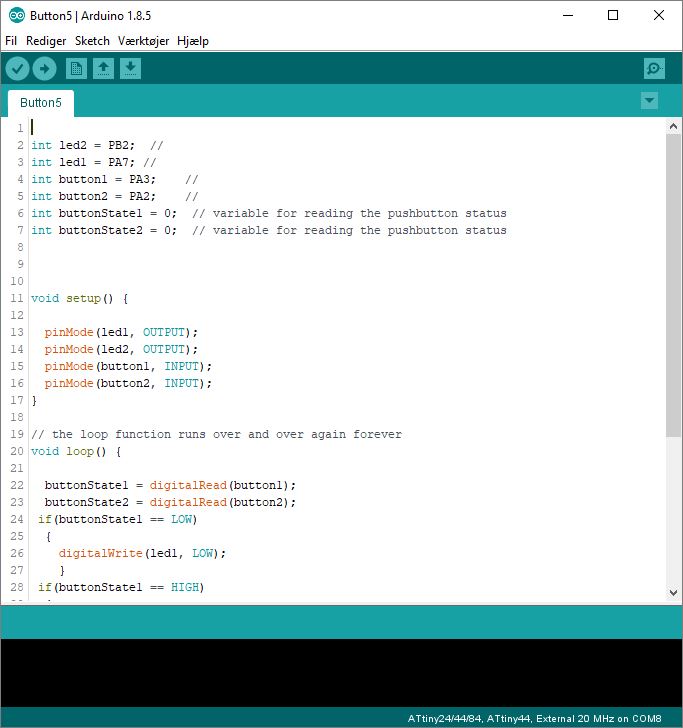Maximize the Arduino window

[613, 15]
